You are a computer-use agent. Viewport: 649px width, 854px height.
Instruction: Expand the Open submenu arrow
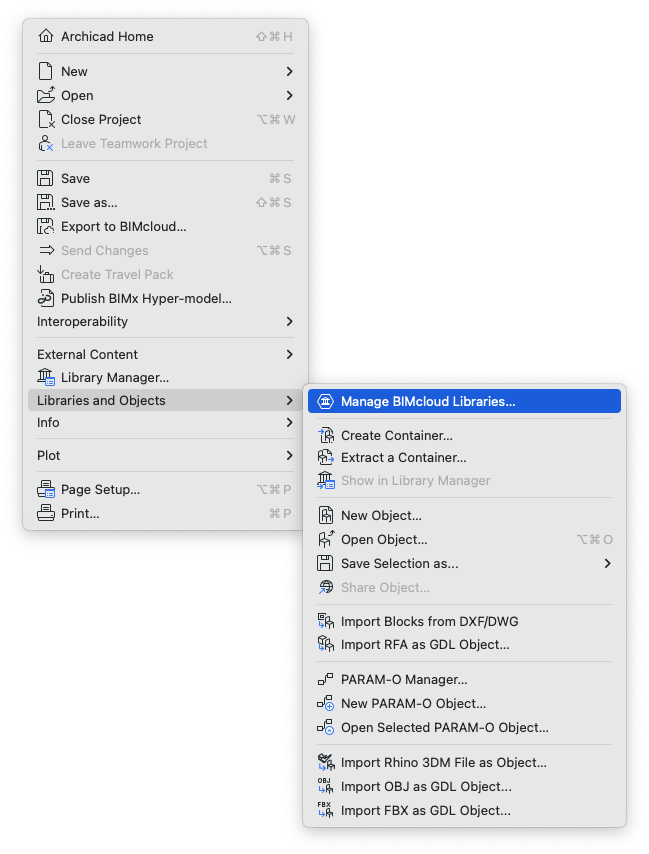click(x=290, y=95)
